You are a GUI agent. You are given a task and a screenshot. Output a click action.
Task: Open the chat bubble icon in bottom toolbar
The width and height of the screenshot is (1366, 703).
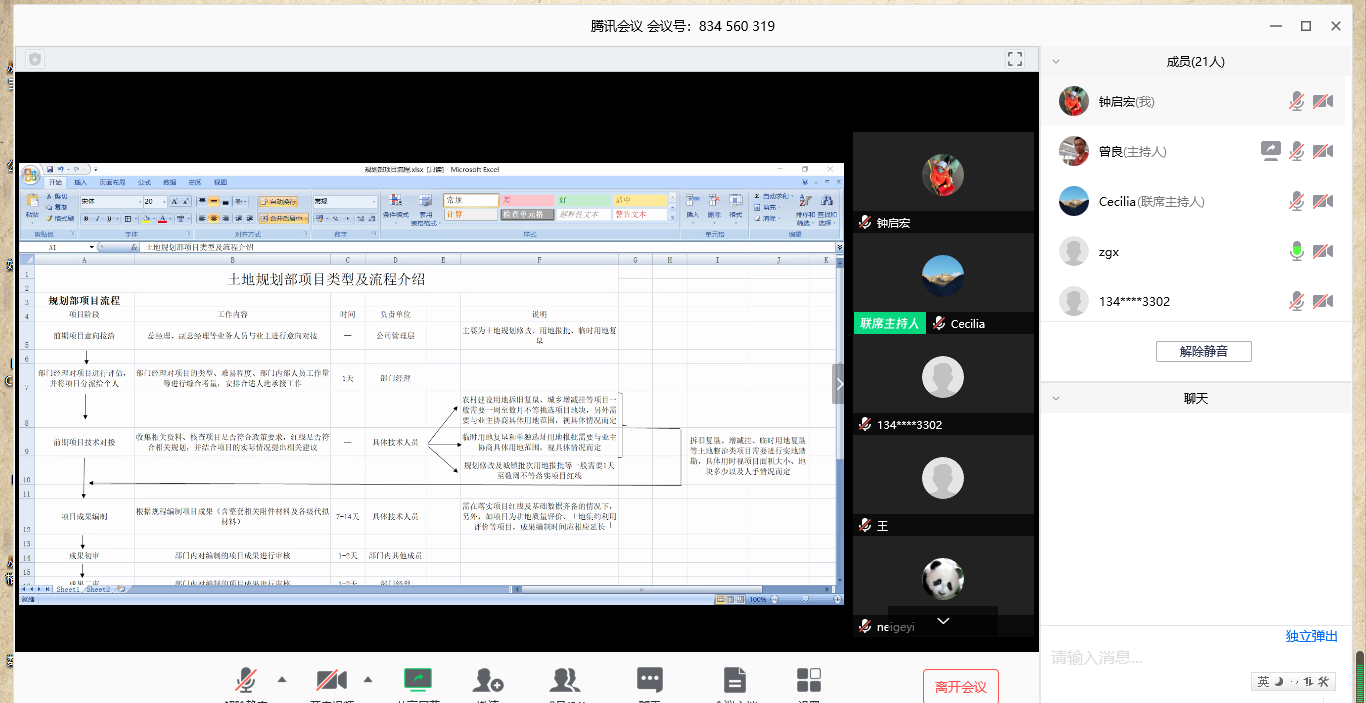point(650,681)
